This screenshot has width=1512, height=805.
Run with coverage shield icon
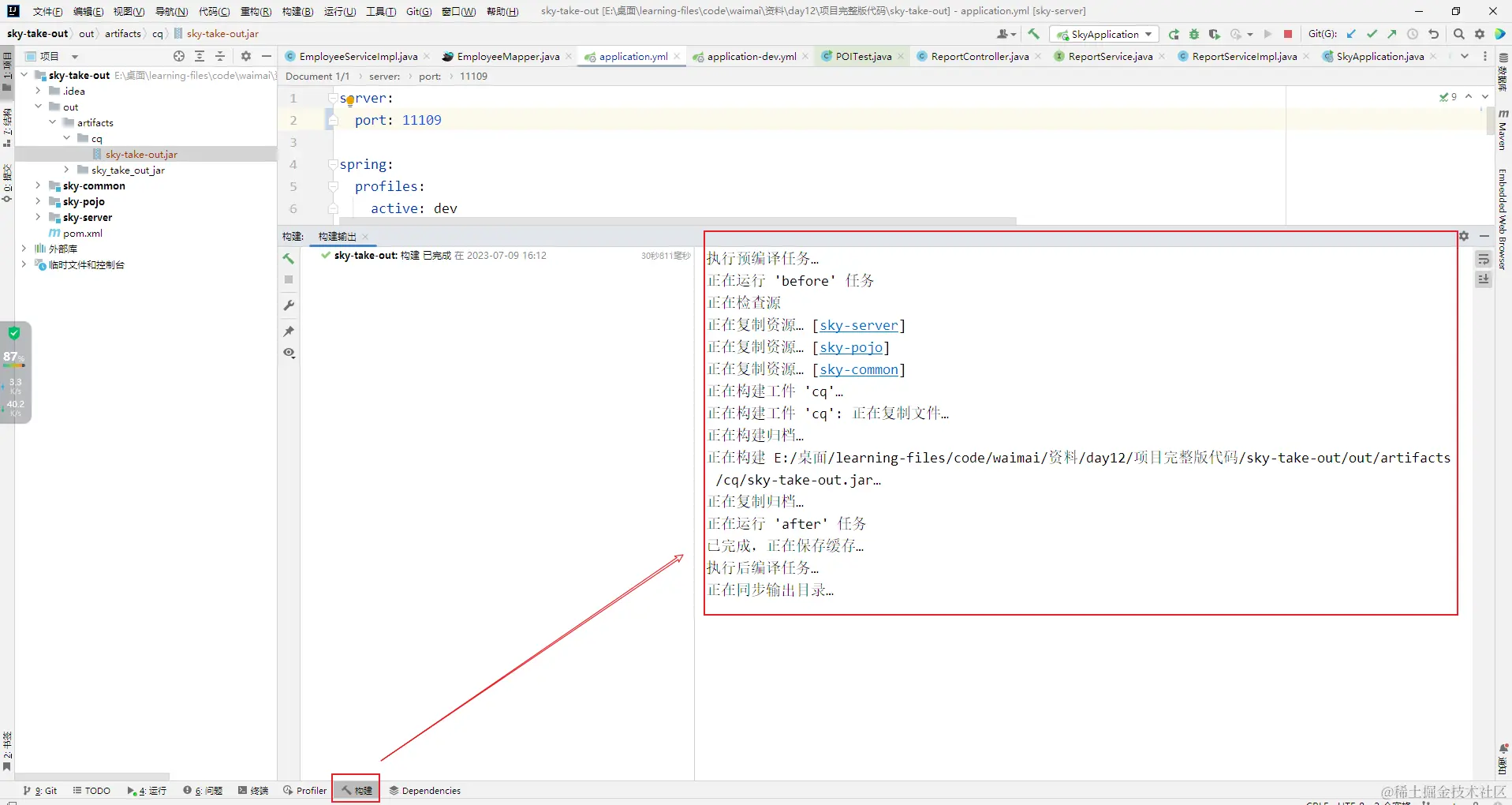pos(1215,34)
